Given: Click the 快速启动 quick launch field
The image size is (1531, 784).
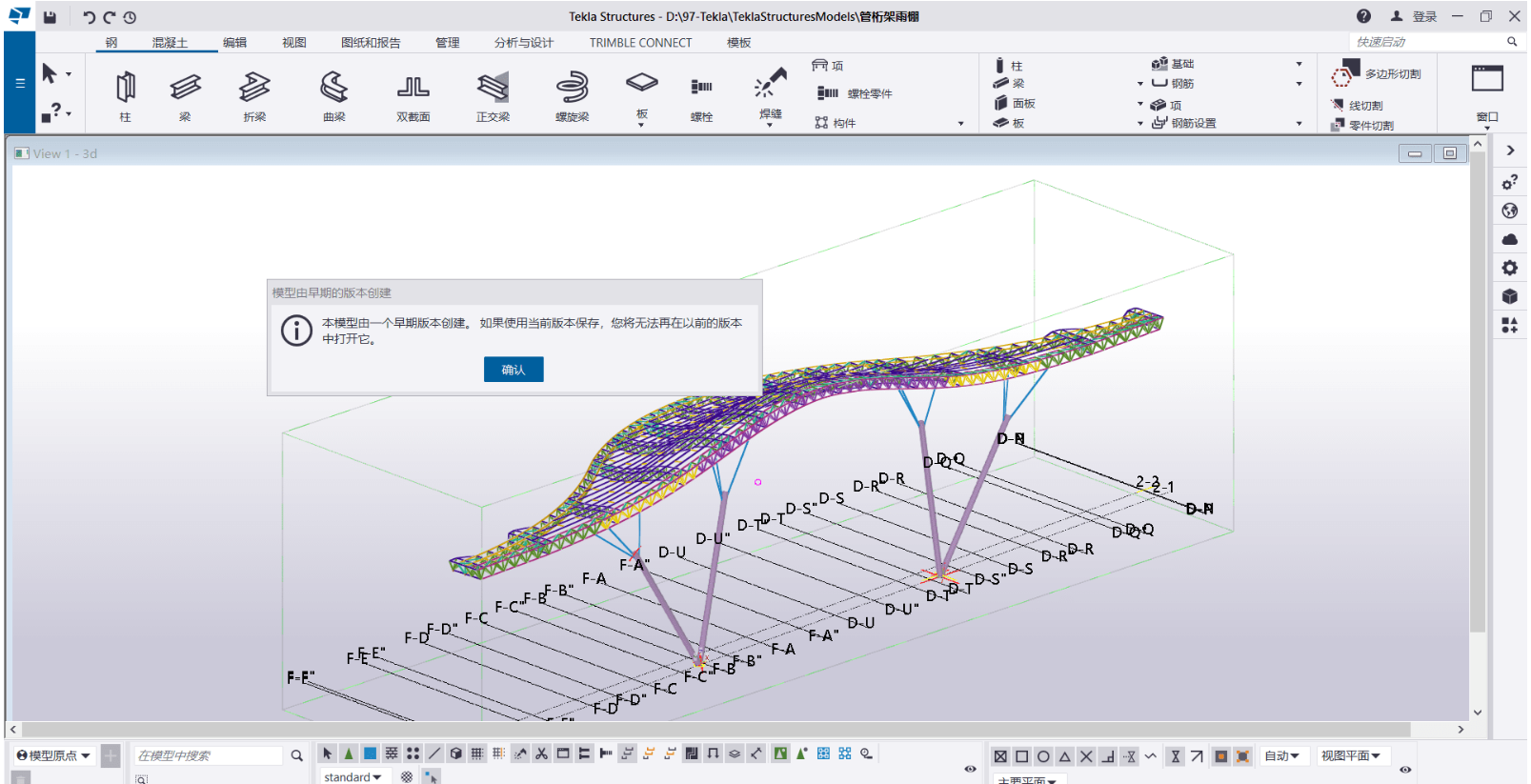Looking at the screenshot, I should 1427,42.
